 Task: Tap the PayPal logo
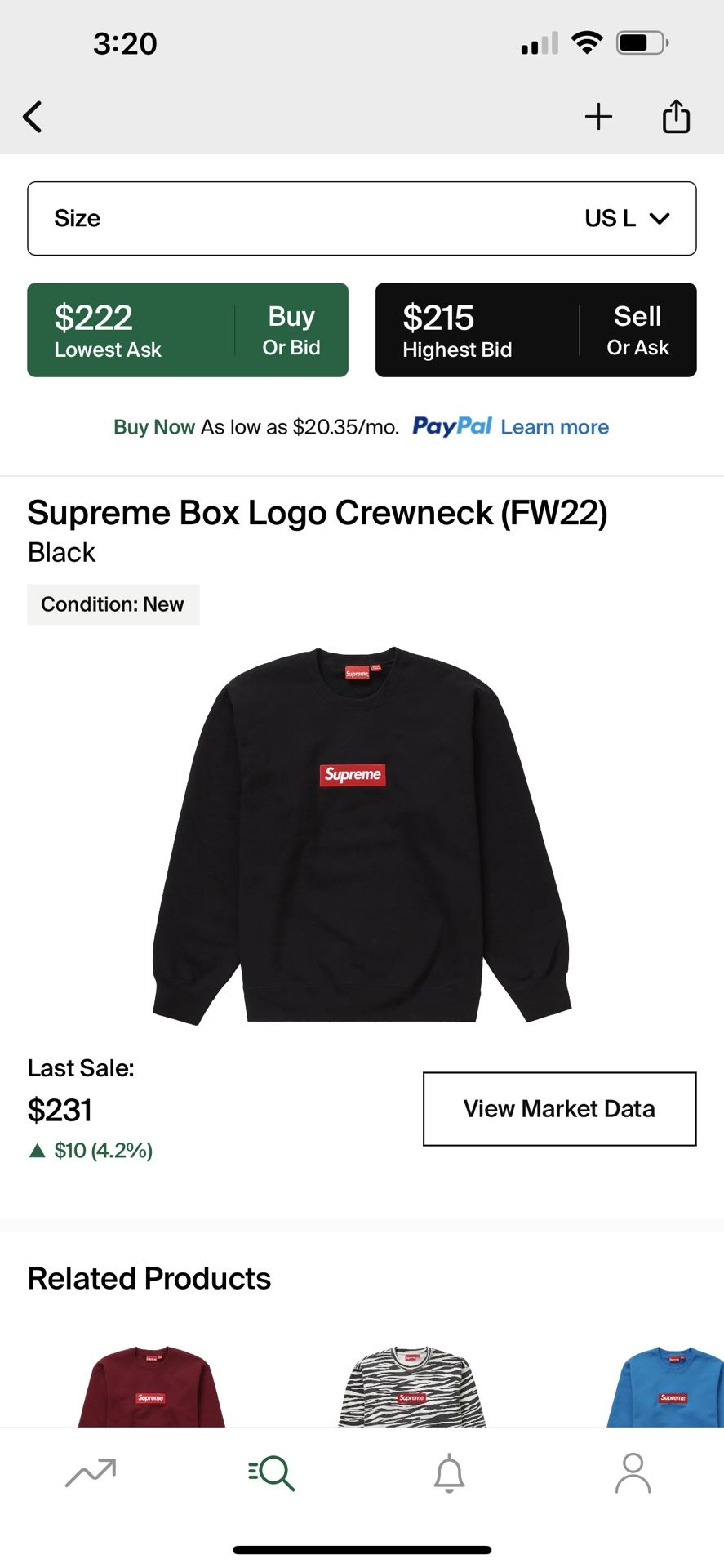point(452,426)
